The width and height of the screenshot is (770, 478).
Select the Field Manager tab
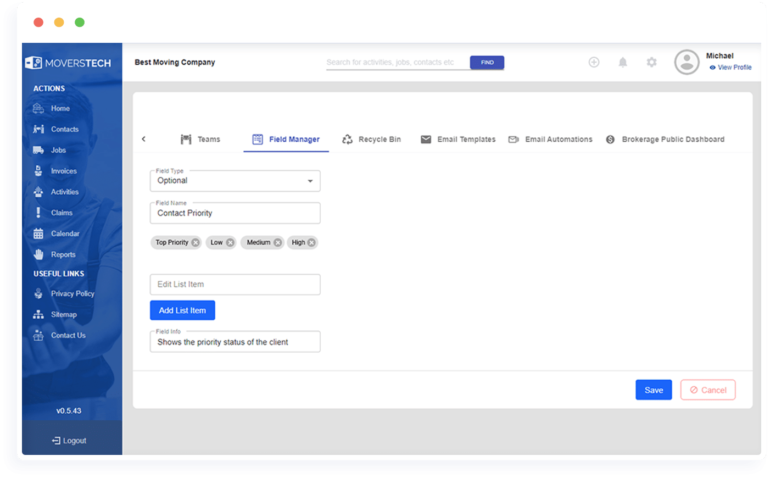(286, 140)
